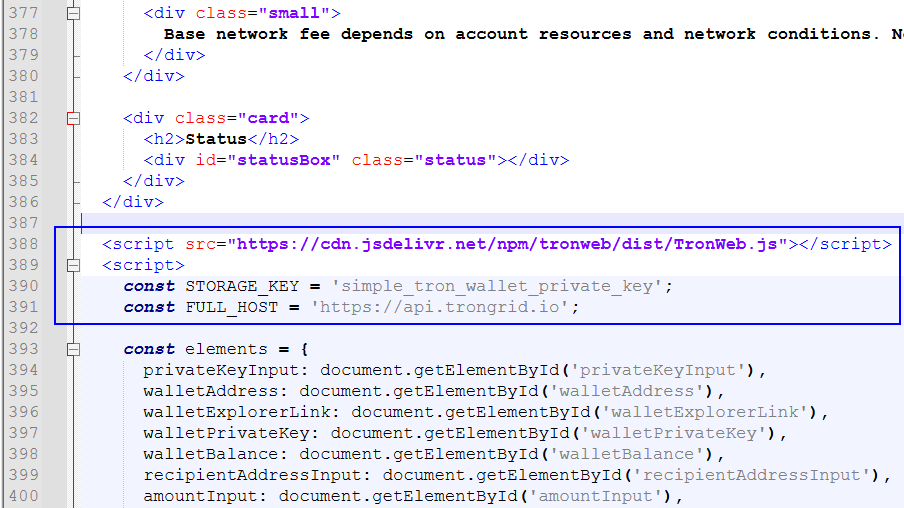Click the walletAddress property name
Image resolution: width=904 pixels, height=508 pixels.
(x=211, y=391)
